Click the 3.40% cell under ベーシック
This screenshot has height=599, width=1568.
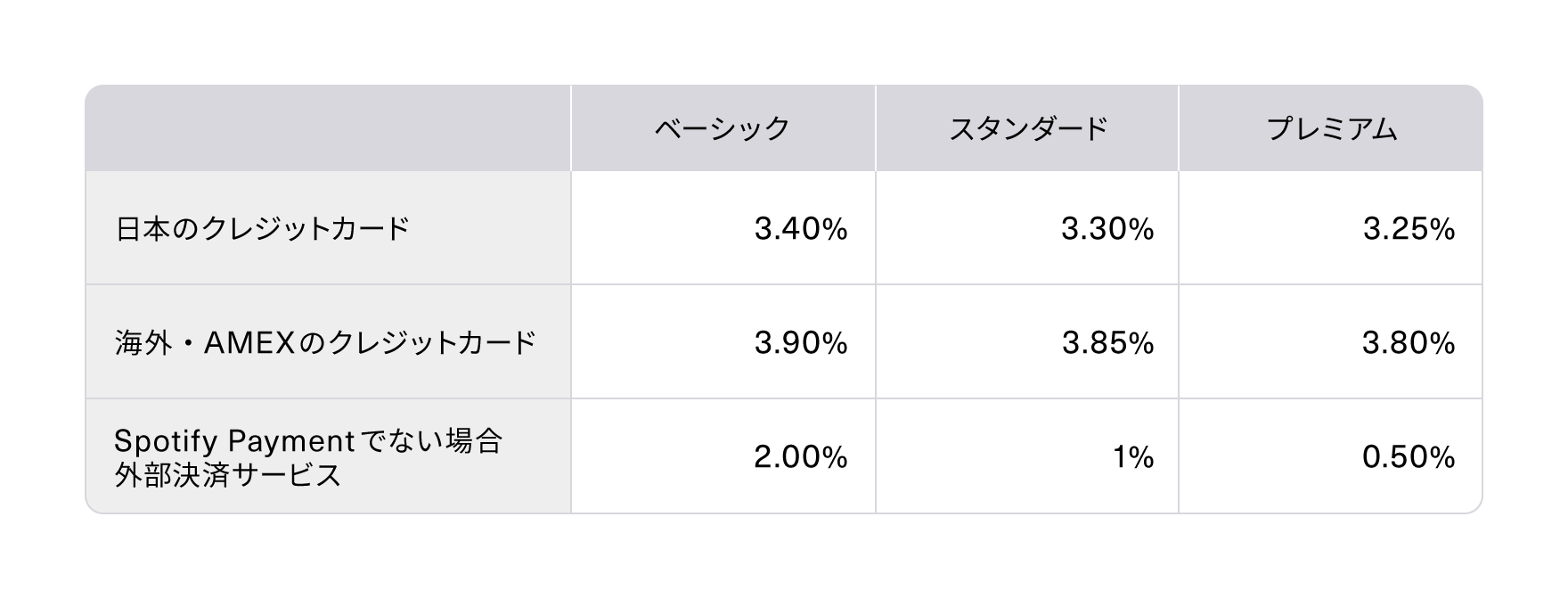click(800, 229)
